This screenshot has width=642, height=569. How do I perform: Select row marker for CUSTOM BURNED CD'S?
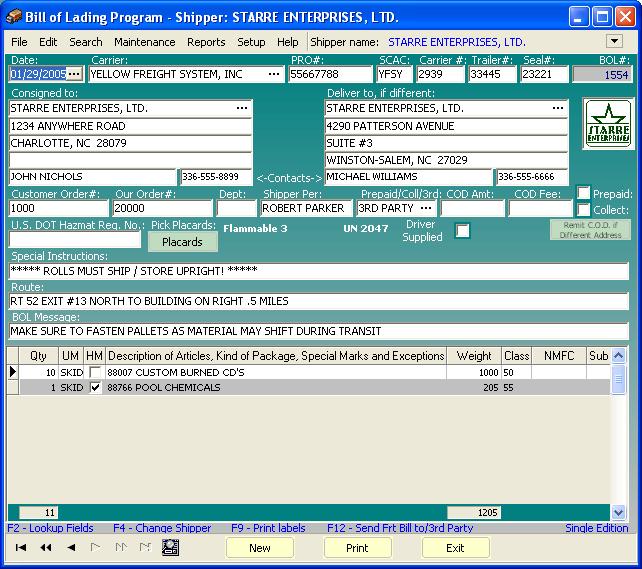click(x=13, y=372)
